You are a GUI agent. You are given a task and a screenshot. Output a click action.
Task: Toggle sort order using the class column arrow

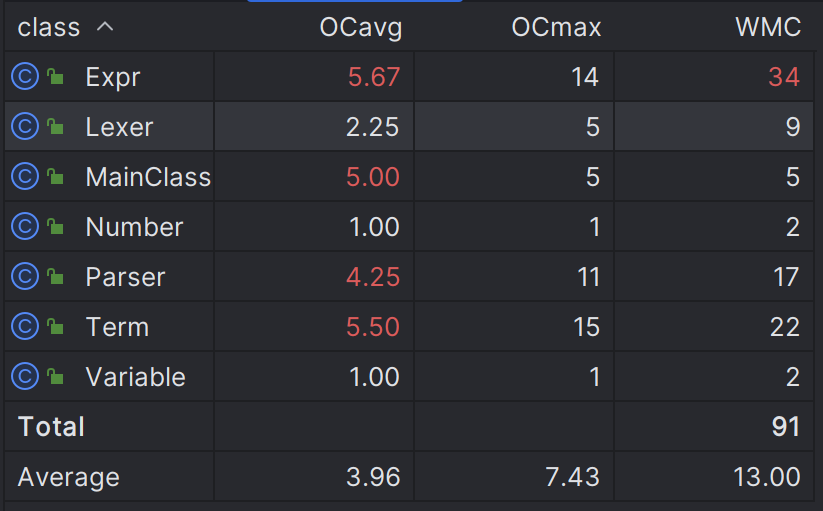[105, 26]
